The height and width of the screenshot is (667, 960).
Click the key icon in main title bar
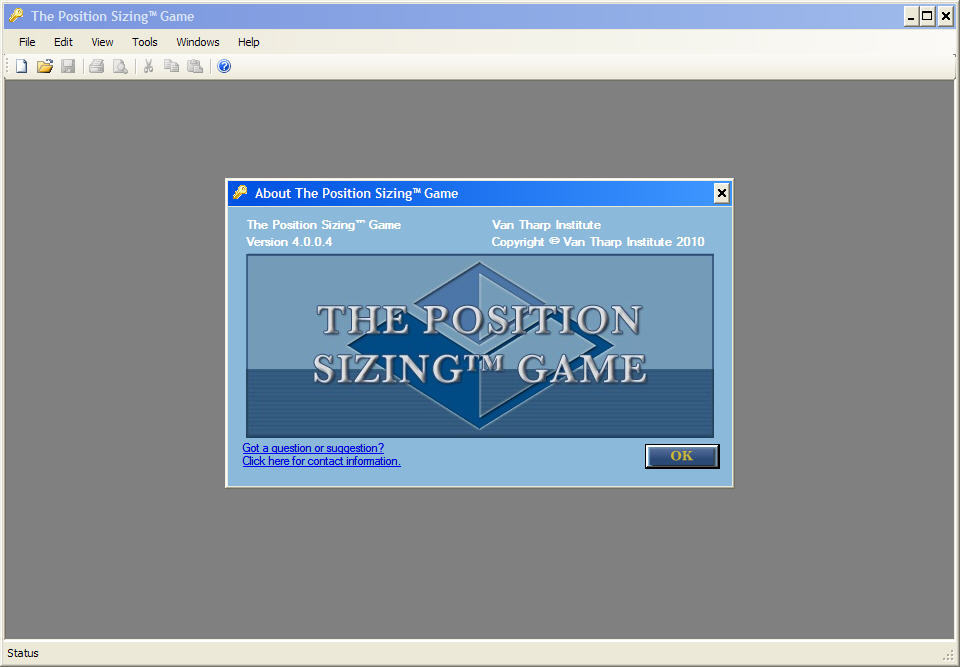16,15
